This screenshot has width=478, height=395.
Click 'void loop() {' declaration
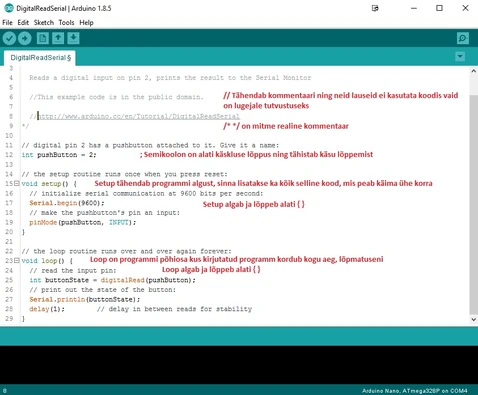47,261
